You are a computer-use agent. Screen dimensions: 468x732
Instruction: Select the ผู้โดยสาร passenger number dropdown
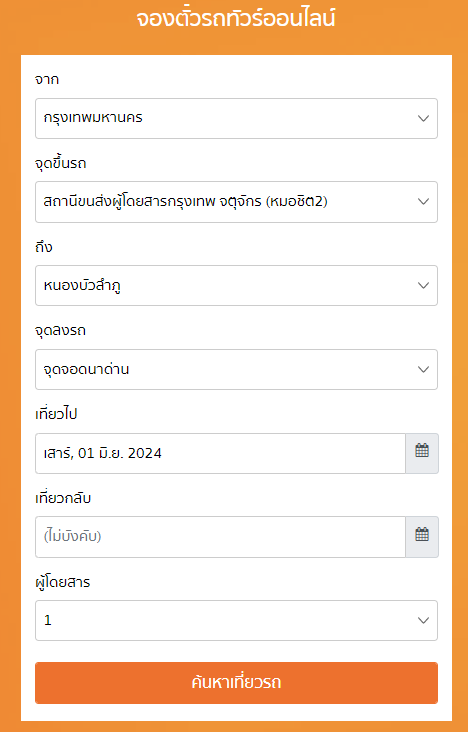236,620
